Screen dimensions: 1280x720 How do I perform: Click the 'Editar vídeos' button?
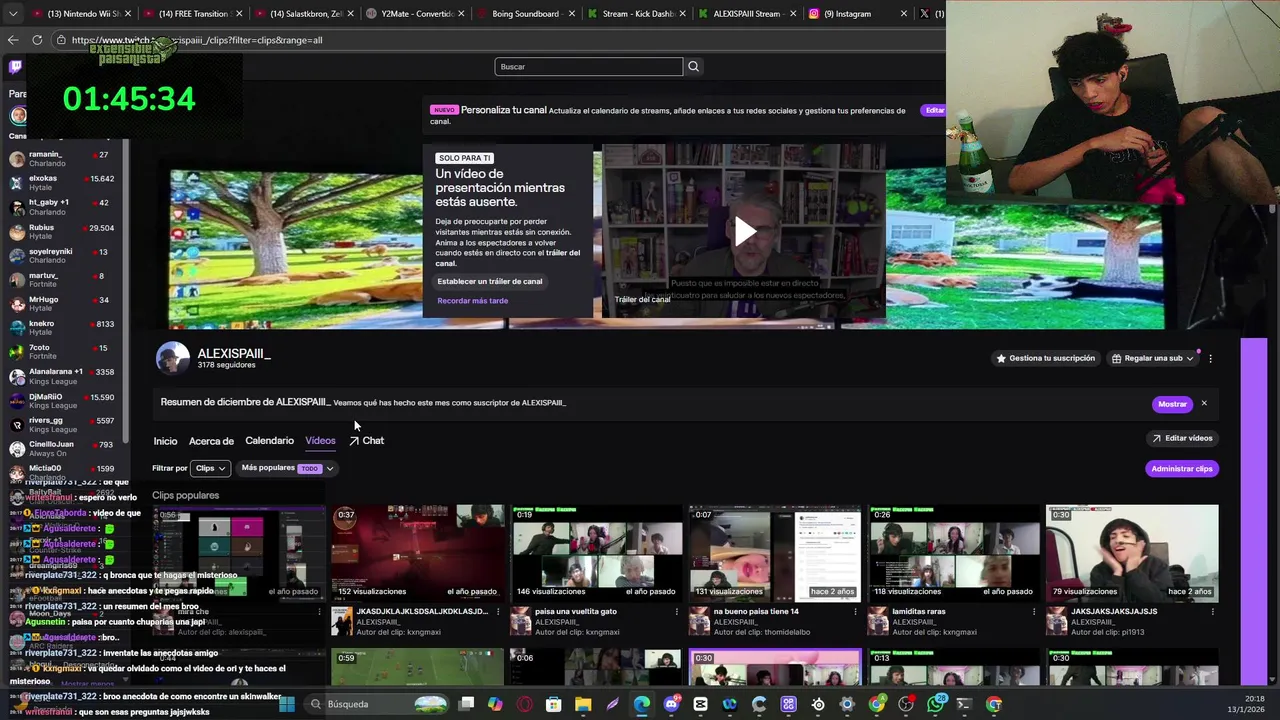point(1182,438)
